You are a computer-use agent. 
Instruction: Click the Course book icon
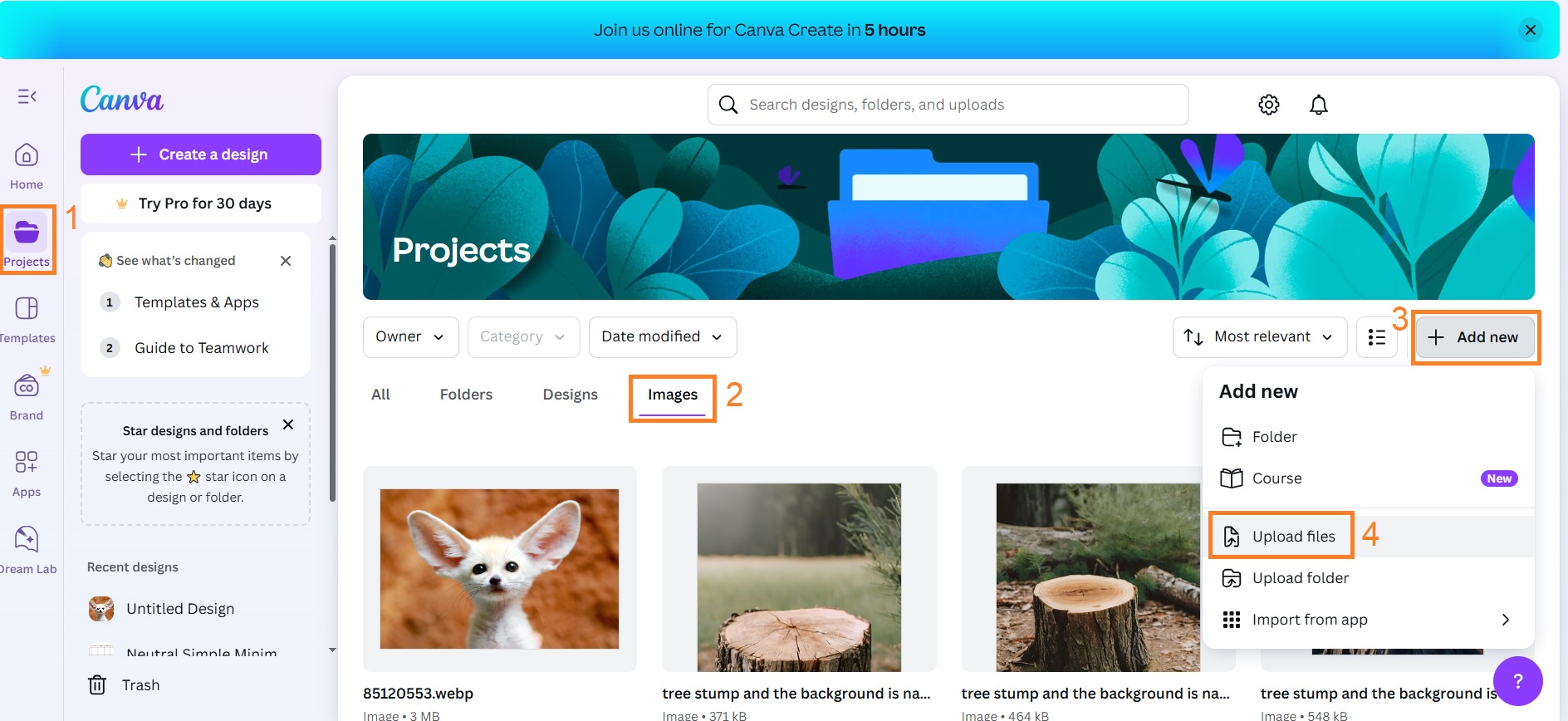(1232, 478)
